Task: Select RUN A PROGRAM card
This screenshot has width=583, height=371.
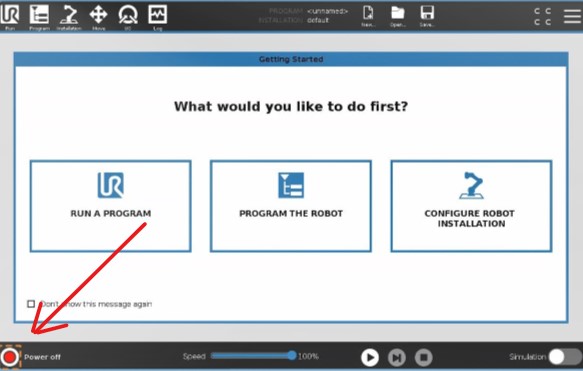Action: tap(110, 206)
